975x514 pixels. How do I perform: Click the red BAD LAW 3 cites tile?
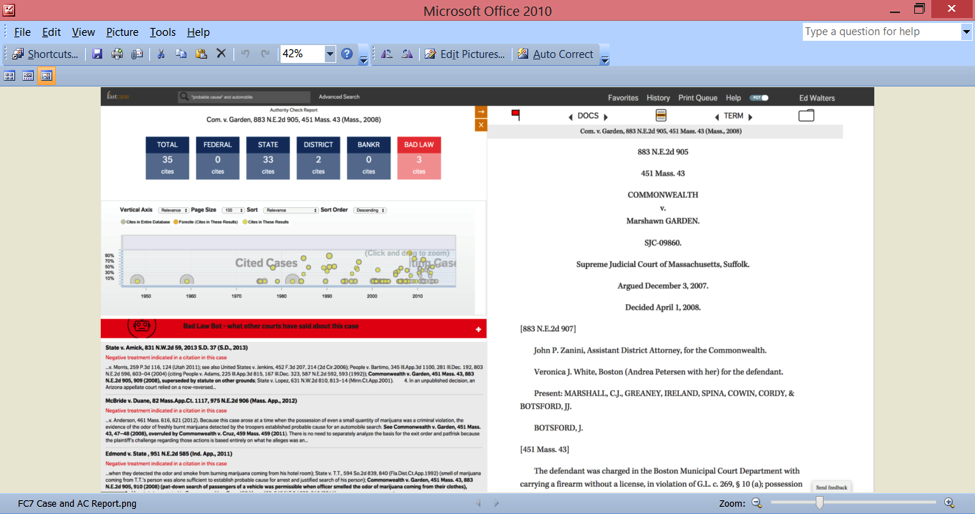pos(419,158)
